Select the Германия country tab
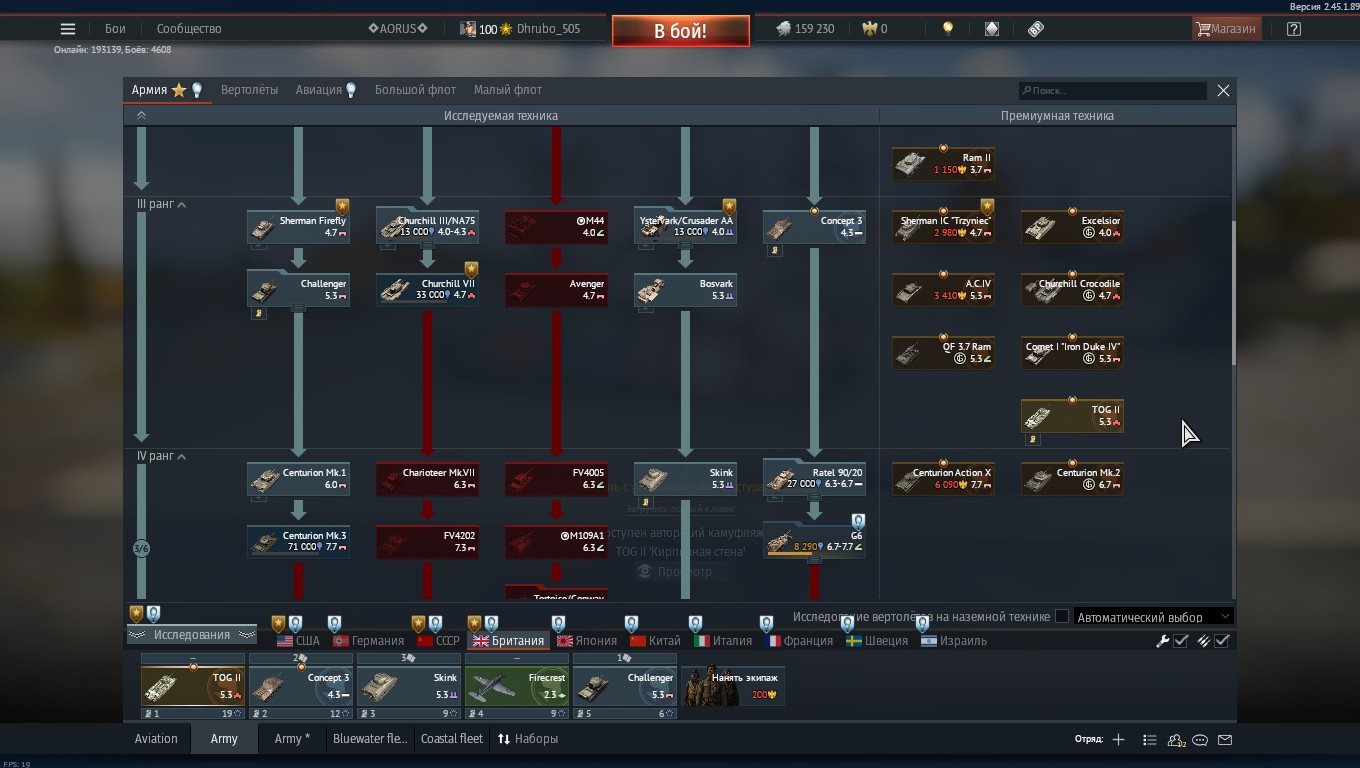This screenshot has width=1360, height=768. pyautogui.click(x=369, y=641)
